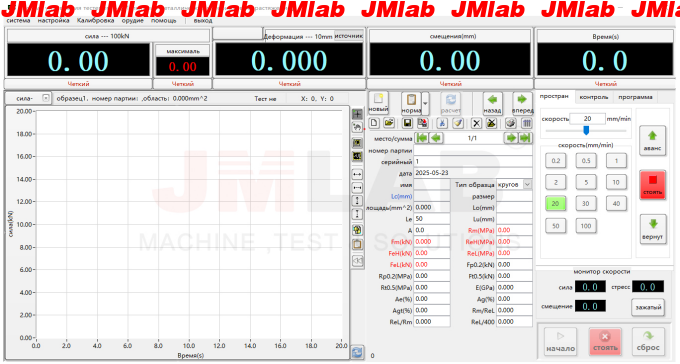680x364 pixels.
Task: Jump to first record arrow
Action: (x=422, y=138)
